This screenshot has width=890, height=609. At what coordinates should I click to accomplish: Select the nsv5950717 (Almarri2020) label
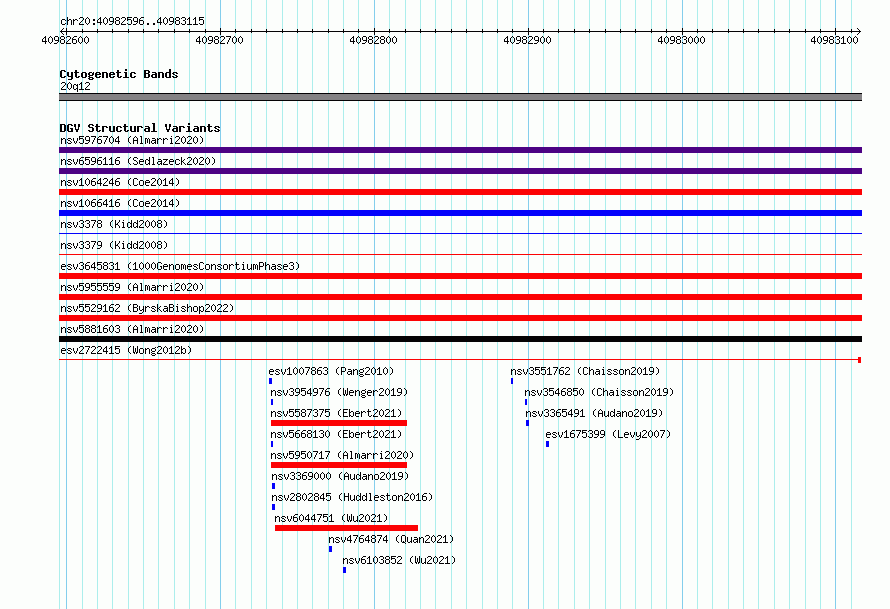(342, 455)
